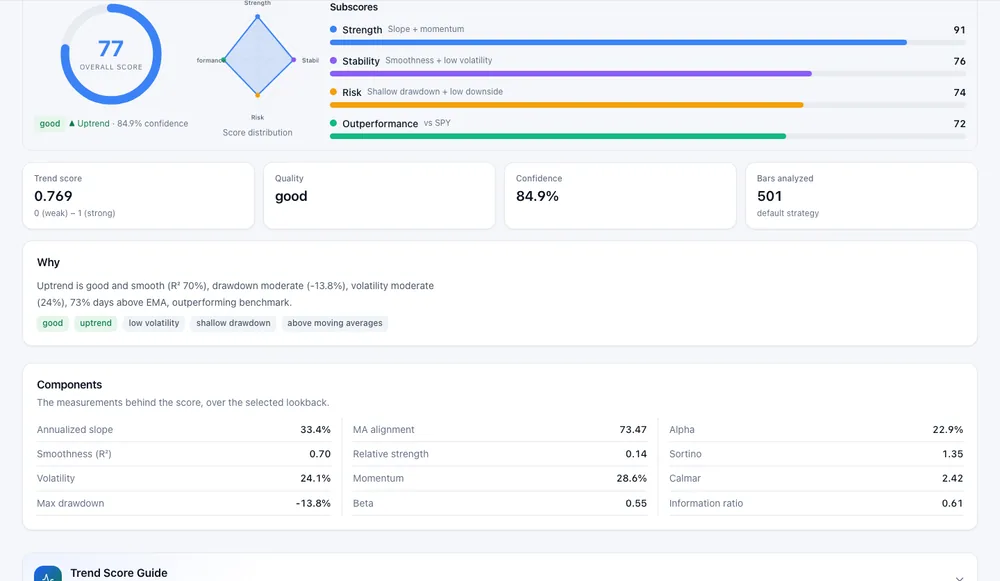Click the Confidence 84.9% card
This screenshot has width=1000, height=581.
coord(621,196)
